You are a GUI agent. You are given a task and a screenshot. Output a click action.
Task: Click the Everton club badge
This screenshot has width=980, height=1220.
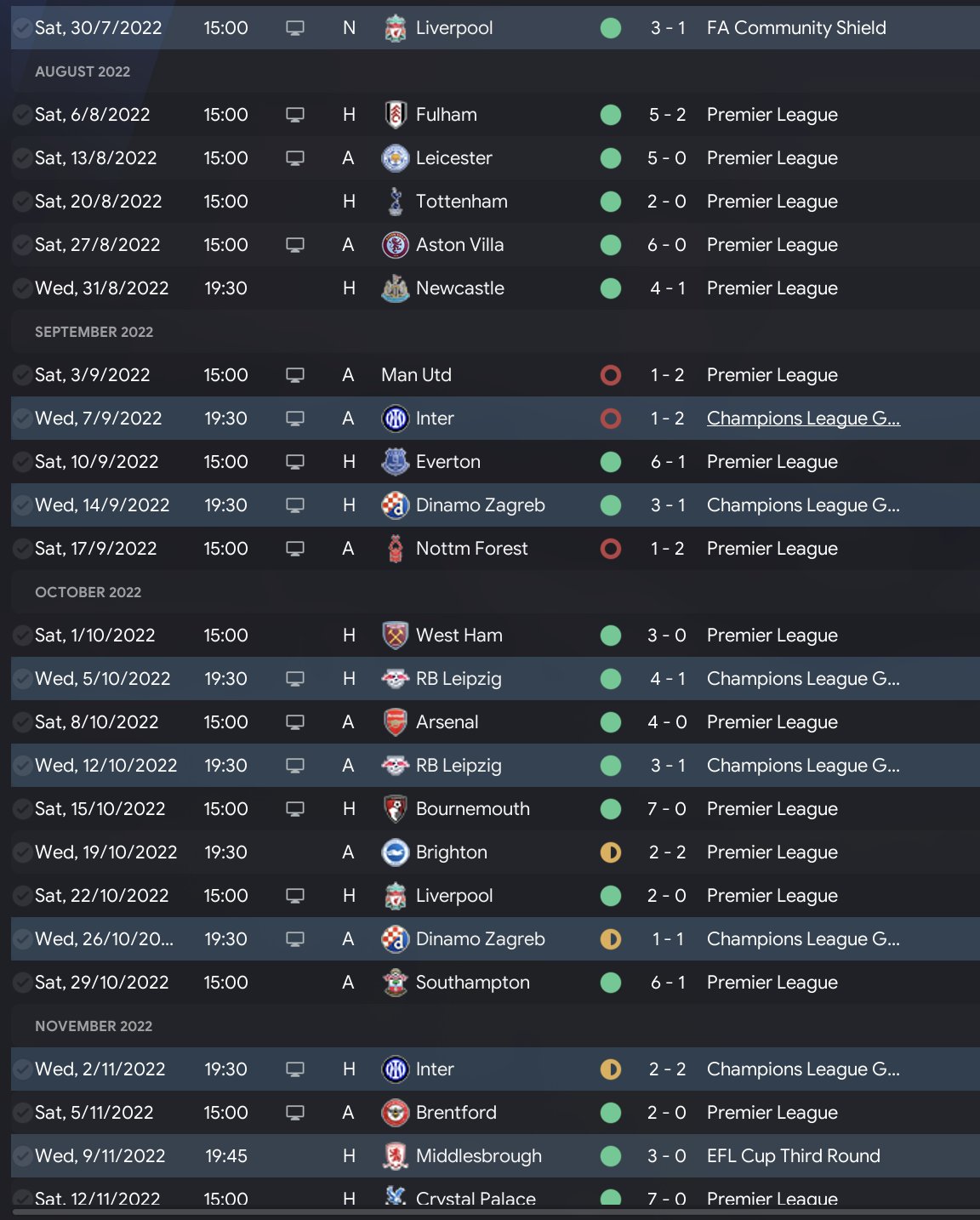point(395,462)
